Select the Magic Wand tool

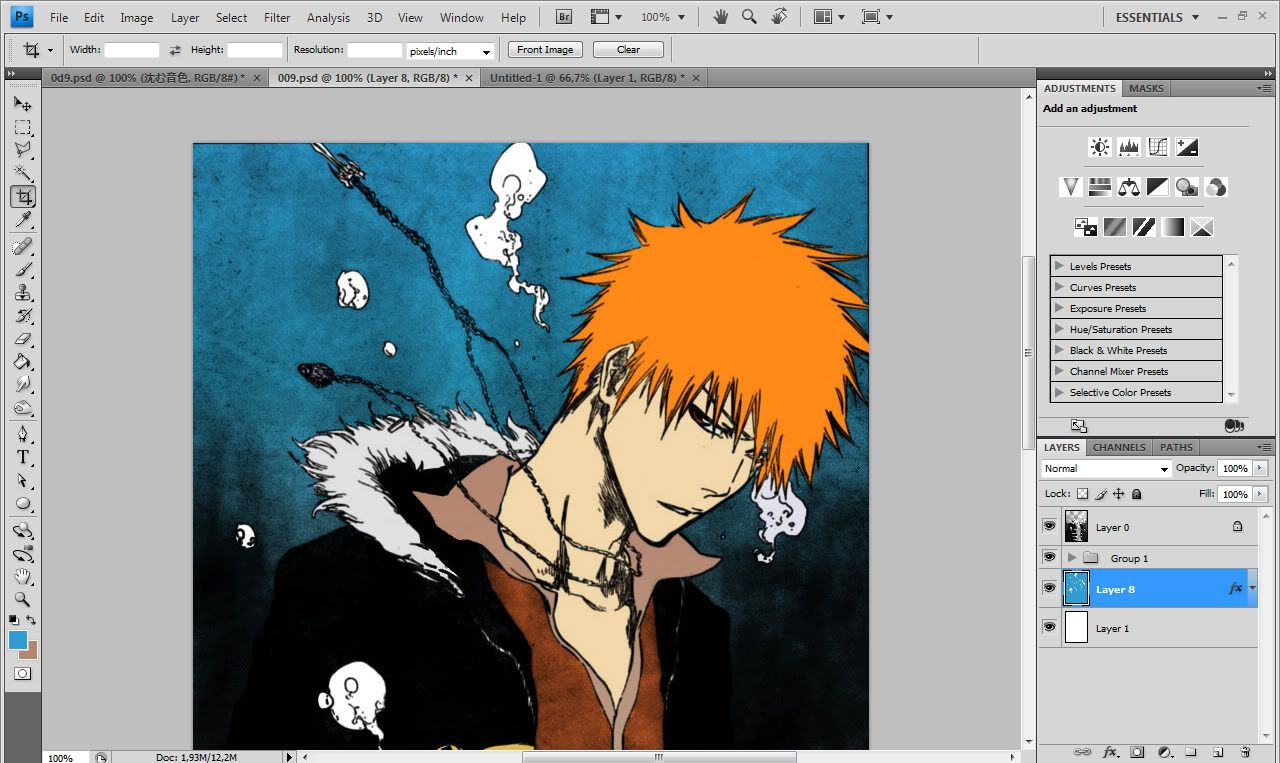click(22, 174)
